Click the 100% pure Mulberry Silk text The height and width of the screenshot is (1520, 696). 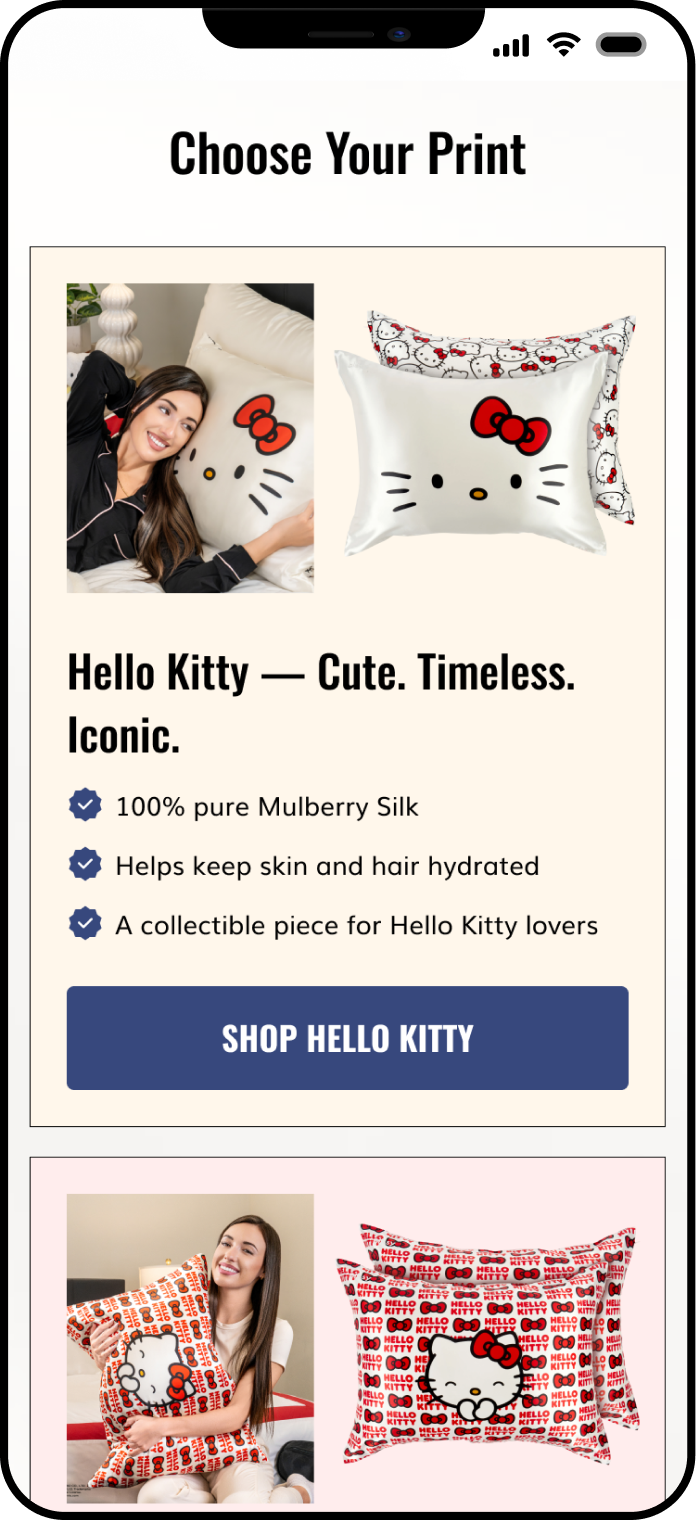point(267,806)
